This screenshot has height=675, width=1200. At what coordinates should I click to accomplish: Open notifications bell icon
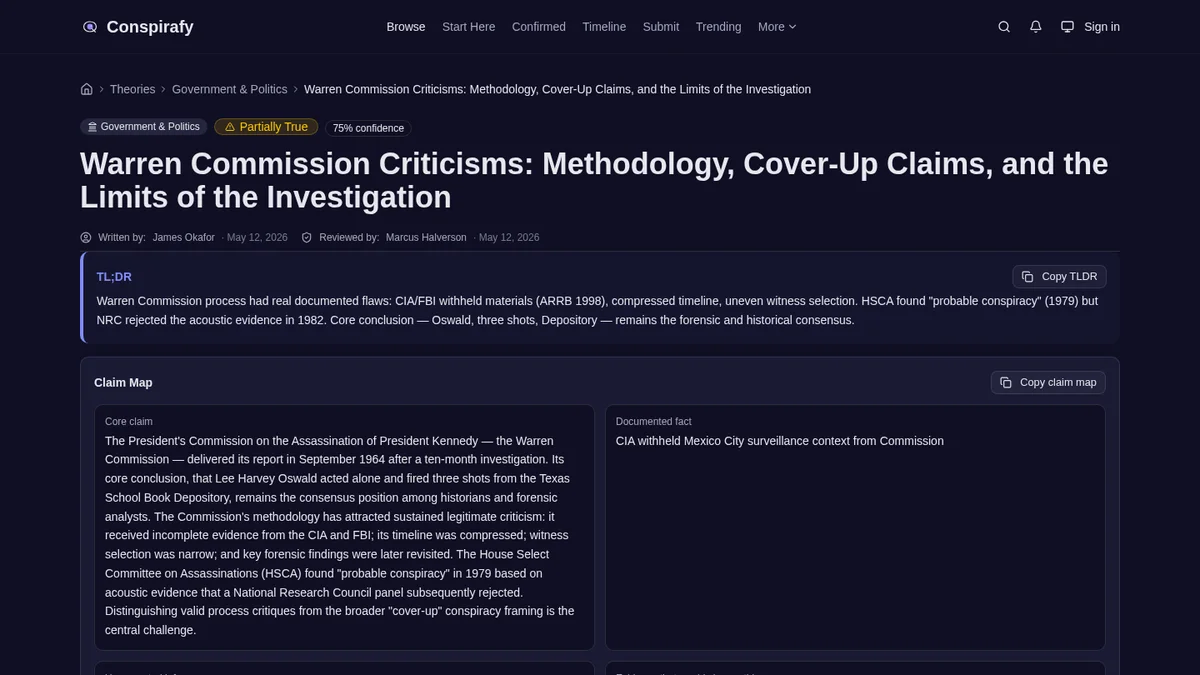1036,27
